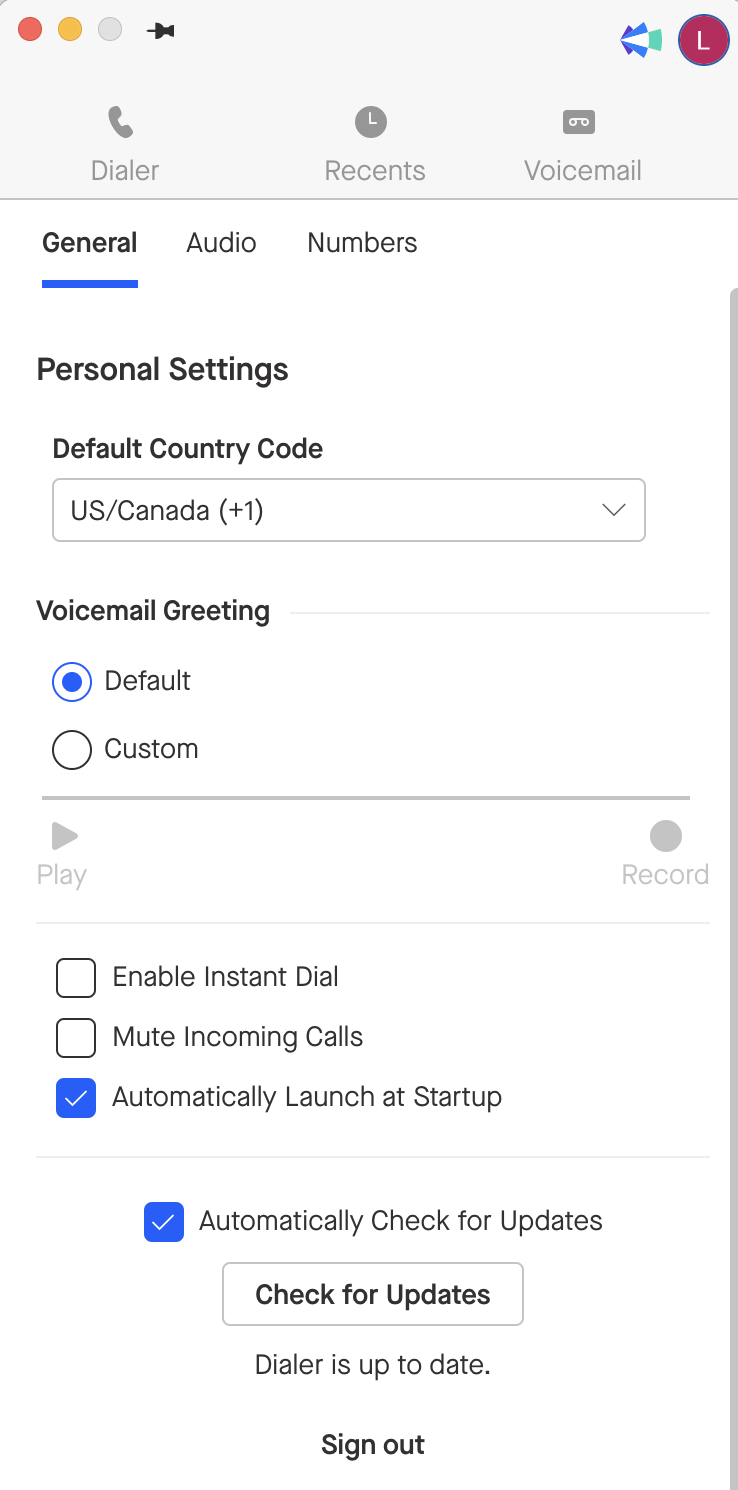
Task: Open the user profile avatar L
Action: coord(703,40)
